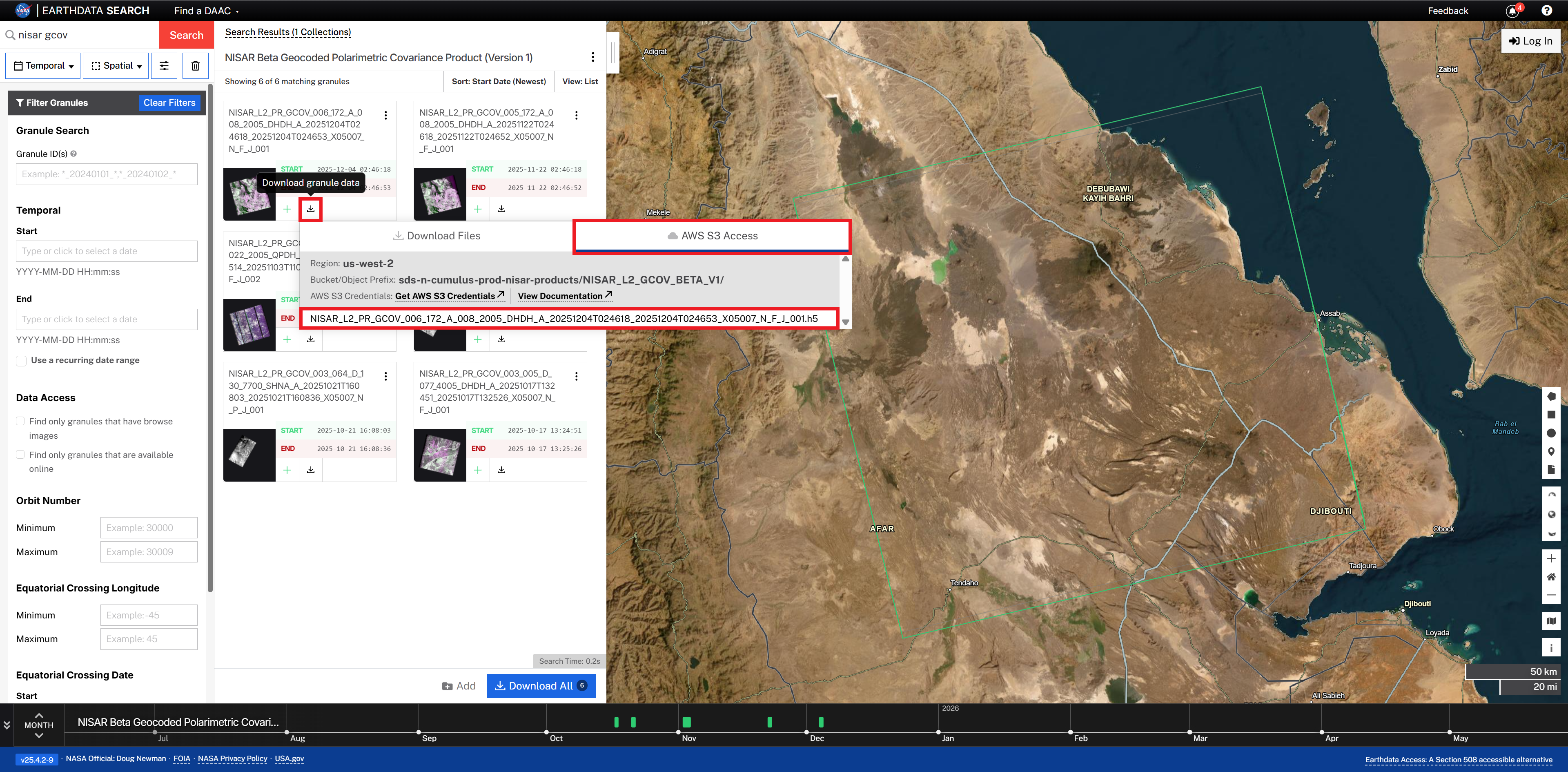Upload a shapefile with the file icon

[x=1552, y=469]
